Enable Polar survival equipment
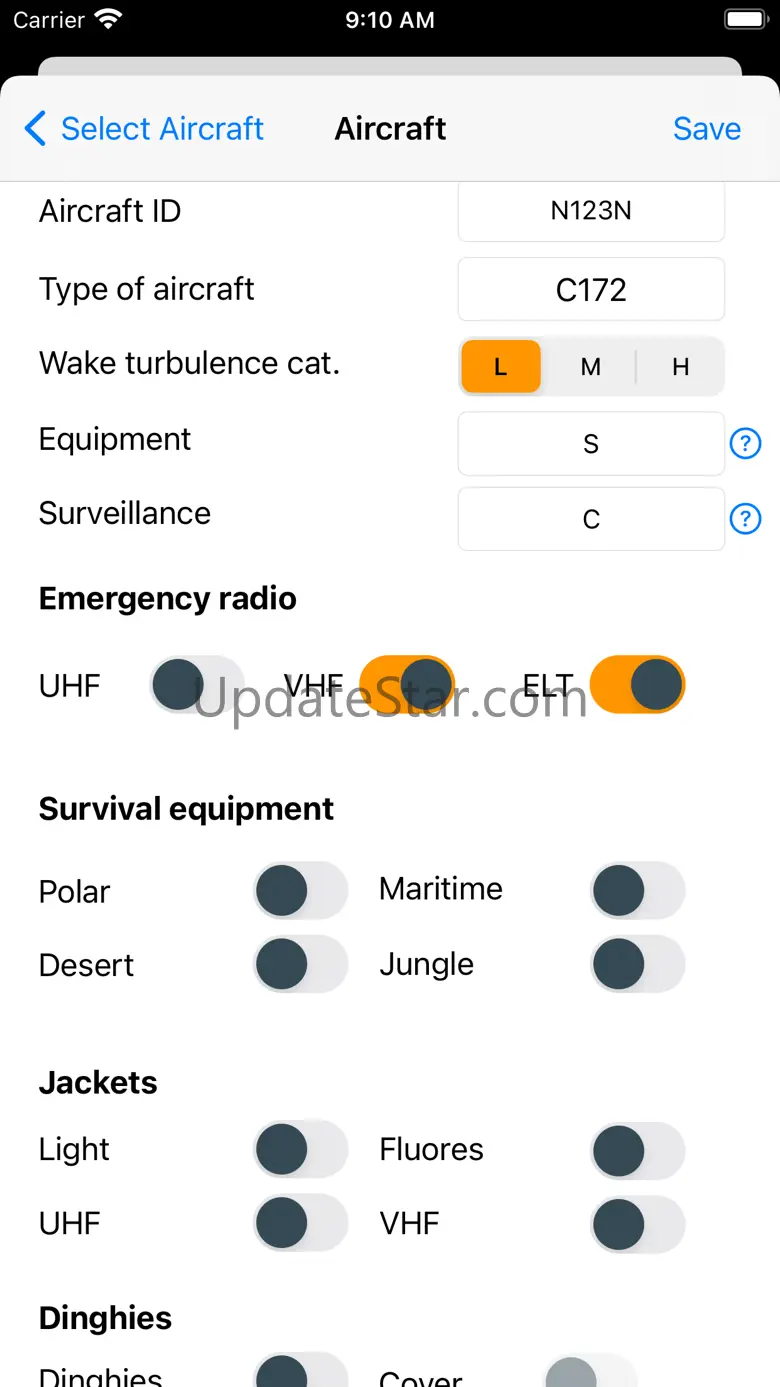This screenshot has width=780, height=1387. (x=300, y=891)
